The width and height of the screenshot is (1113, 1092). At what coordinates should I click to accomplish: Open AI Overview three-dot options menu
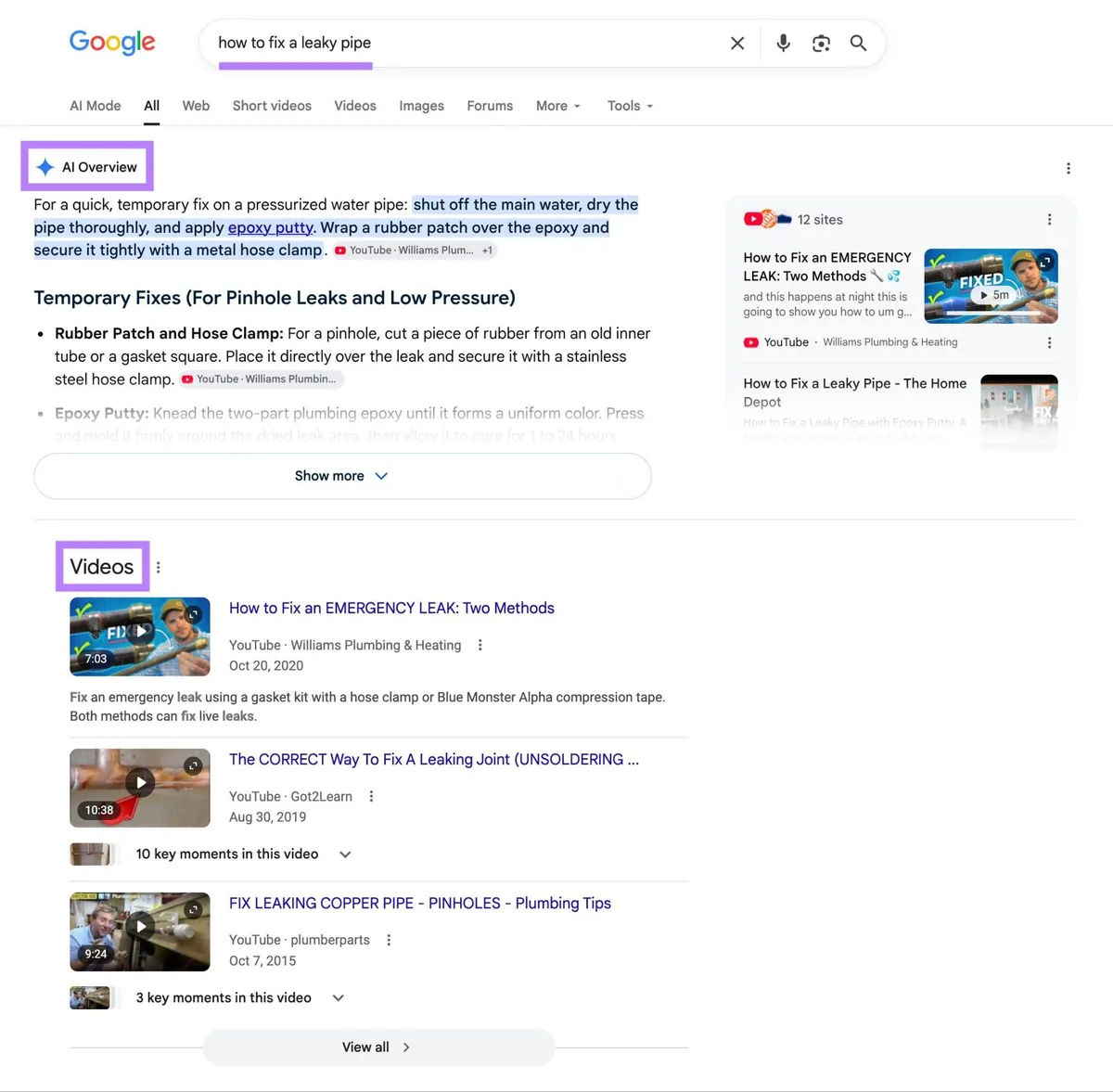pyautogui.click(x=1068, y=168)
